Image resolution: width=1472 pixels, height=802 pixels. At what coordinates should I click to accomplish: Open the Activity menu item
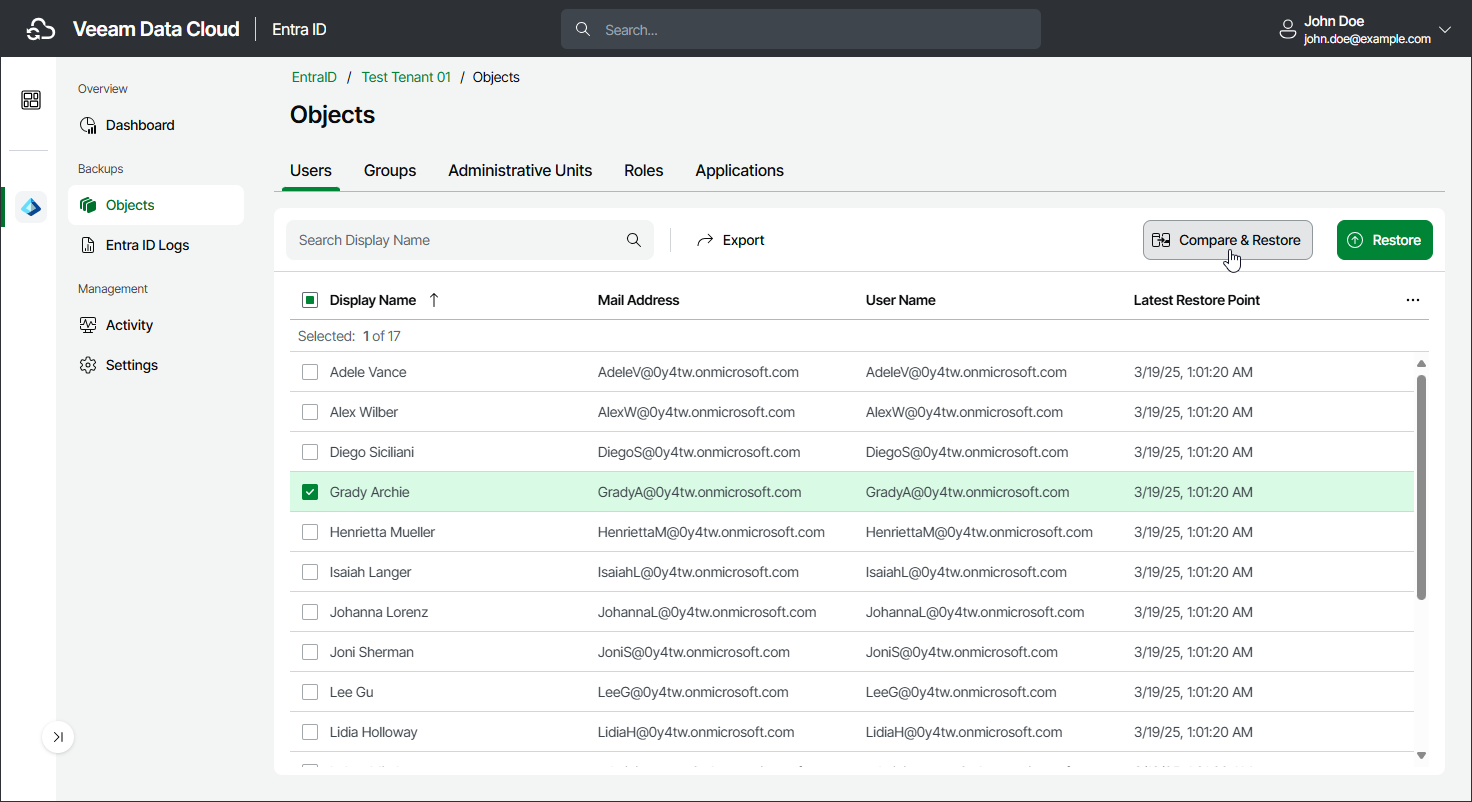(156, 325)
